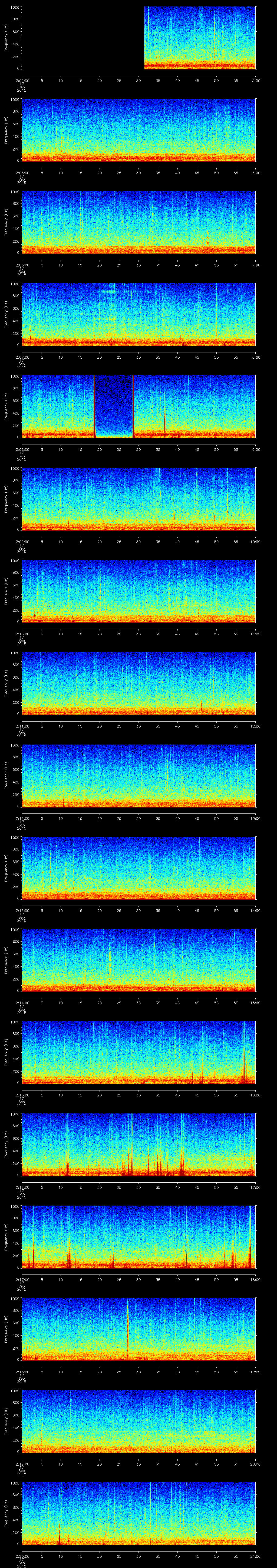The width and height of the screenshot is (277, 1568).
Task: Click the Frequency (Hz) label of the 2:12:00 panel
Action: pyautogui.click(x=6, y=775)
